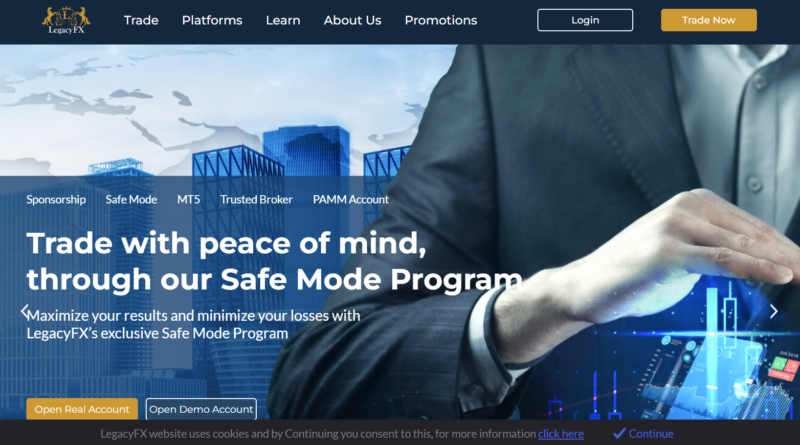Select the Promotions menu item
Viewport: 800px width, 445px height.
click(x=441, y=20)
